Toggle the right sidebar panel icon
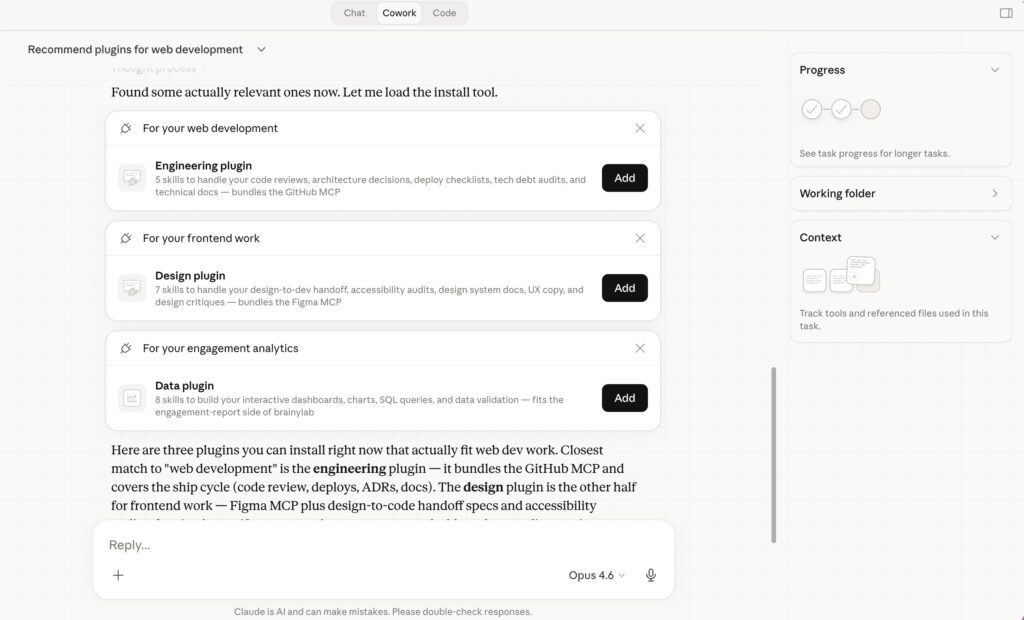The height and width of the screenshot is (620, 1024). (x=1006, y=13)
